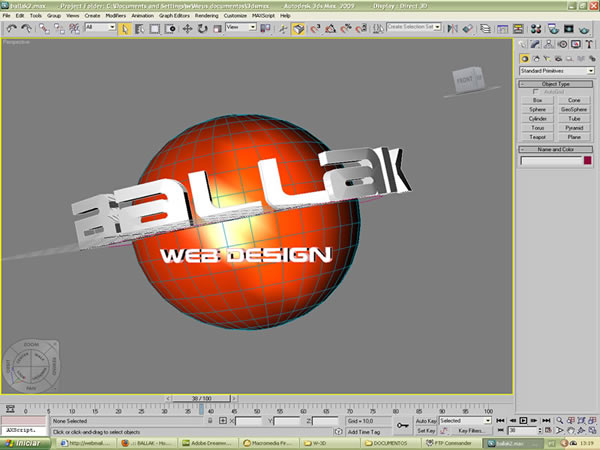The width and height of the screenshot is (600, 450).
Task: Toggle Set Key mode
Action: [x=426, y=431]
